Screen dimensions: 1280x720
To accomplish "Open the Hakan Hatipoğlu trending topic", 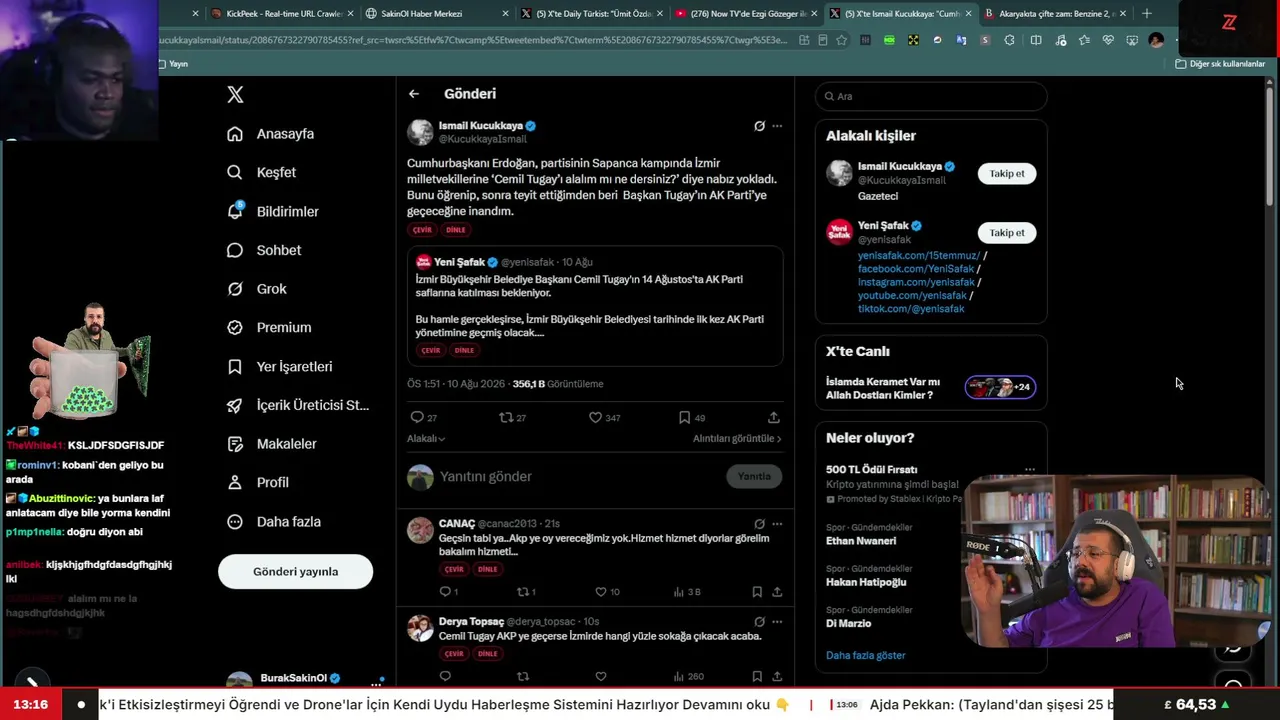I will 866,582.
